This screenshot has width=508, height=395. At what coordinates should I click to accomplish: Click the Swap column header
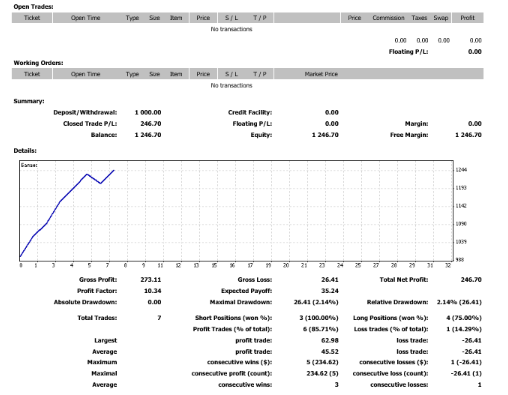tap(441, 18)
